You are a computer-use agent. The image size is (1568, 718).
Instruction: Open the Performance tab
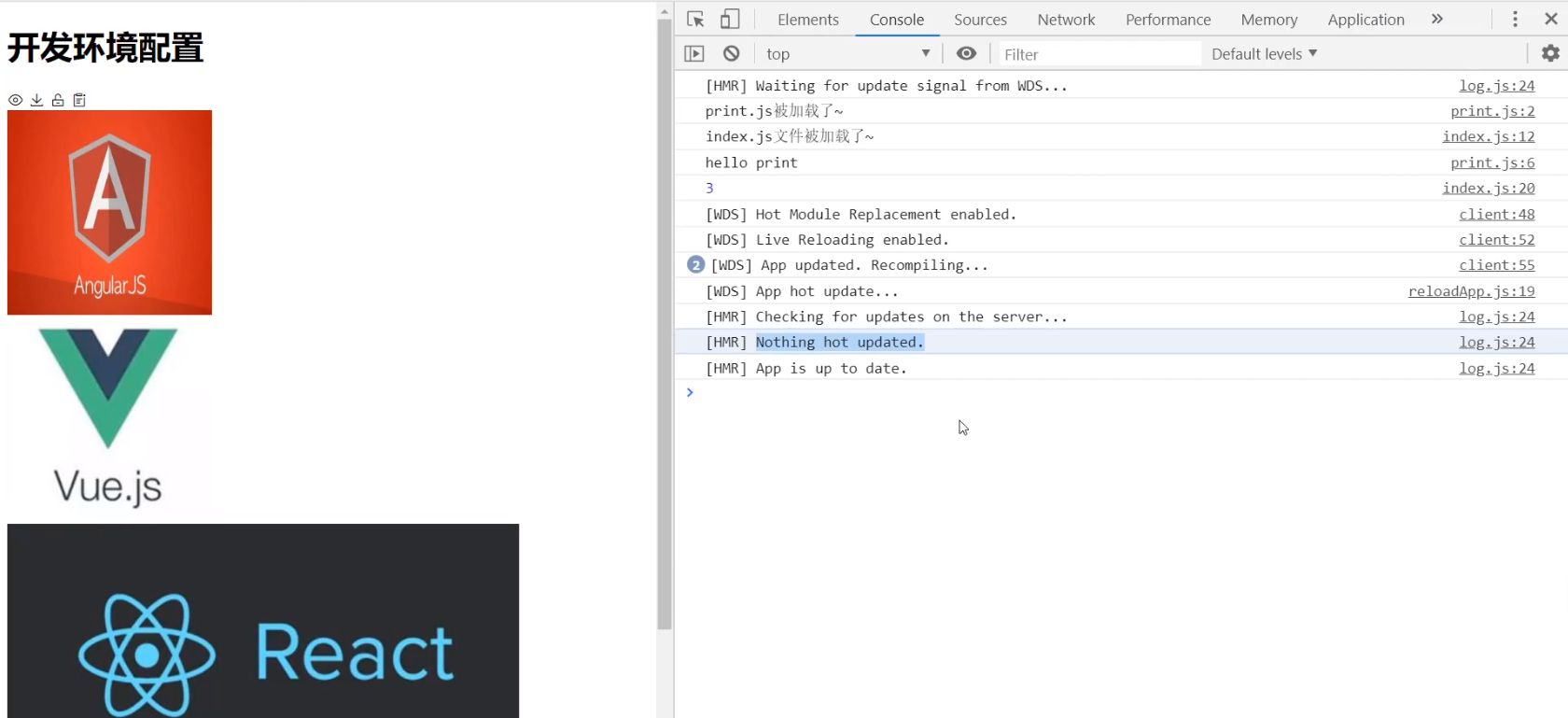point(1168,20)
